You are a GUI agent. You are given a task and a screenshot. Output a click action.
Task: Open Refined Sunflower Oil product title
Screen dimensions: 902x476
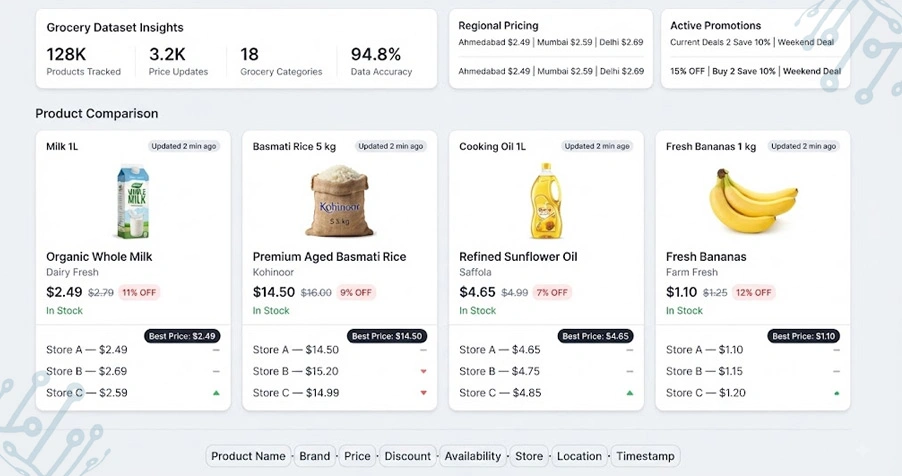point(518,257)
